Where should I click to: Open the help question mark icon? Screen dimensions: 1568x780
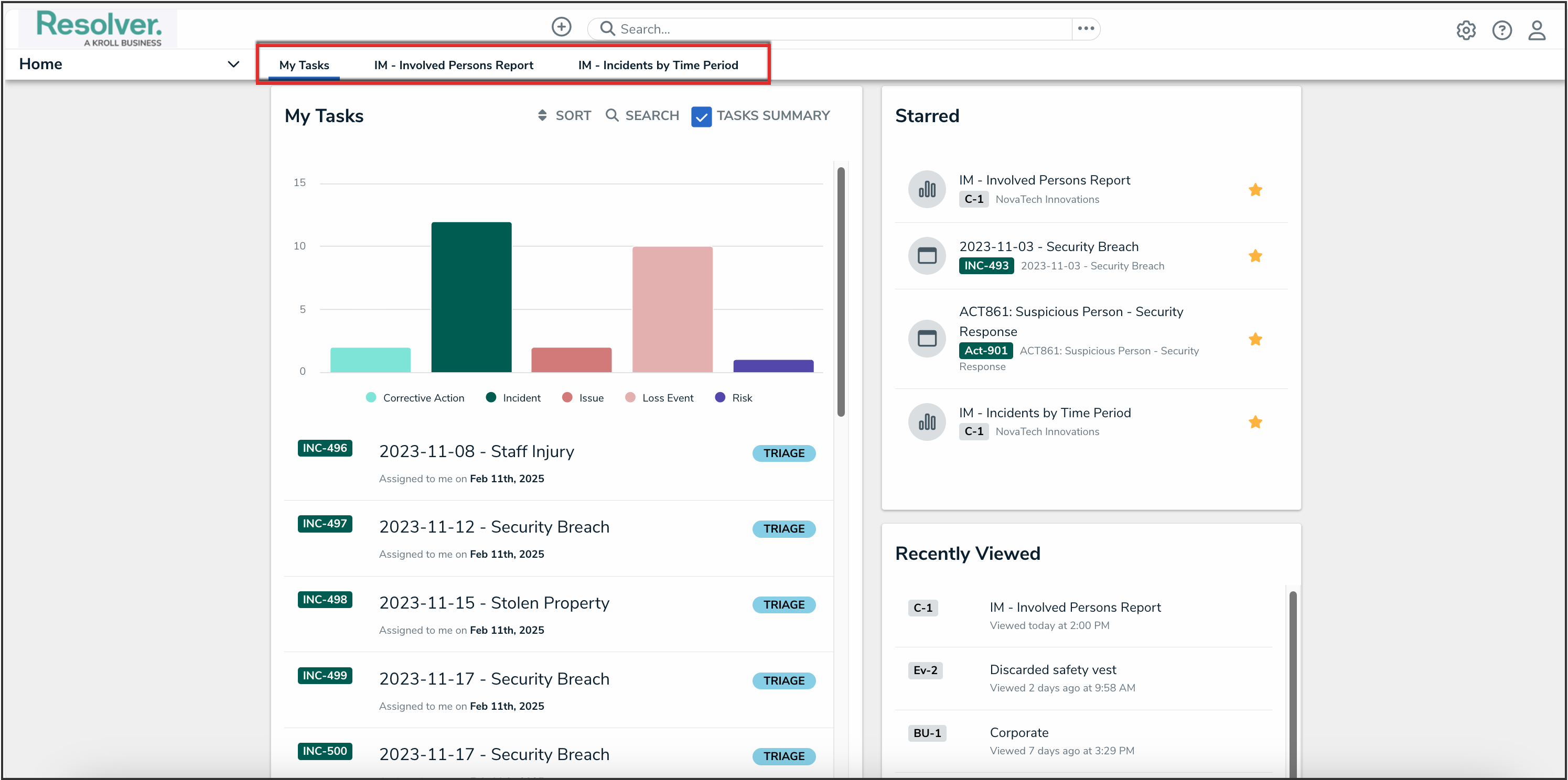[1501, 30]
